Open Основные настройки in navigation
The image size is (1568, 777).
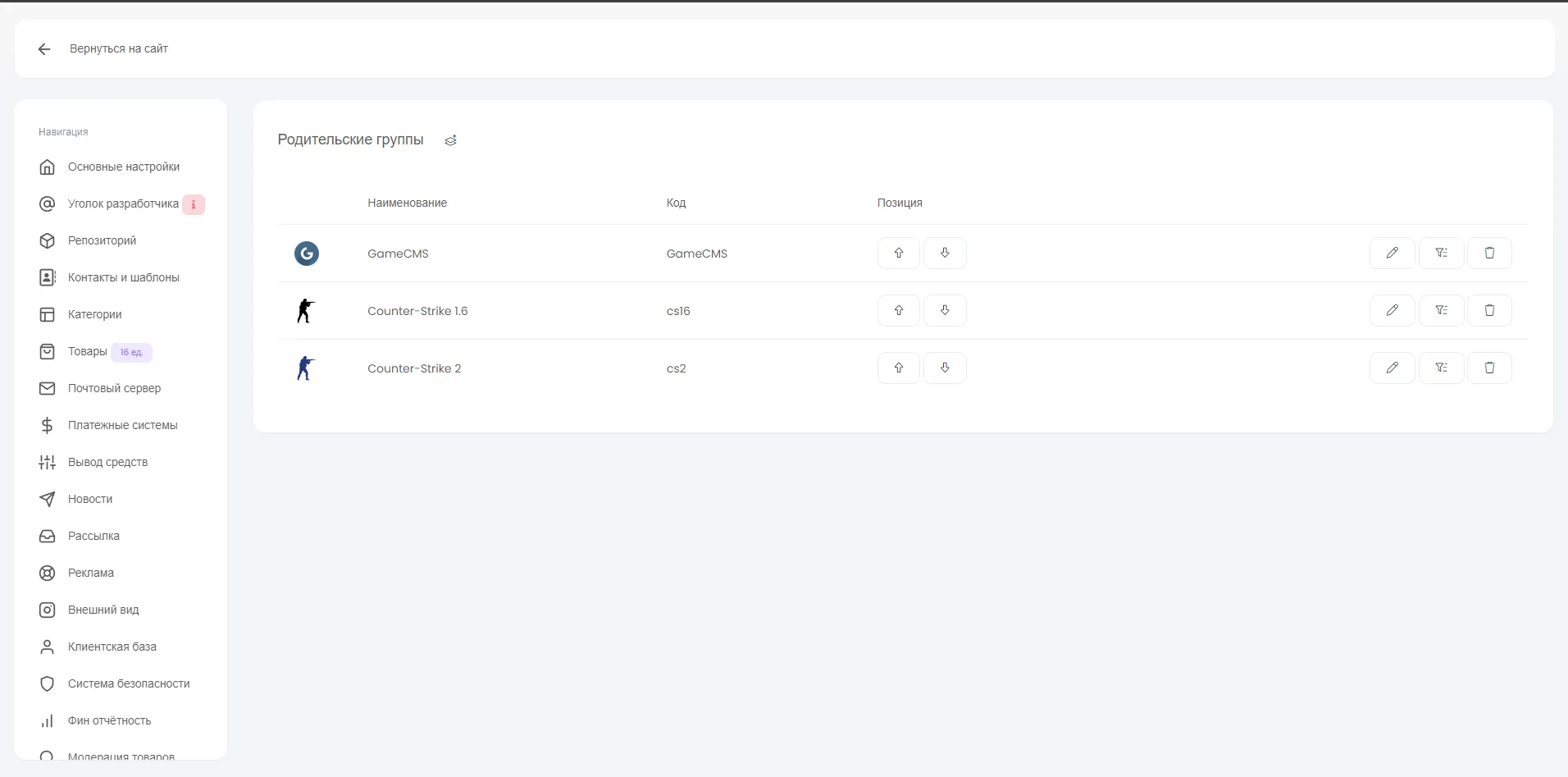tap(123, 167)
